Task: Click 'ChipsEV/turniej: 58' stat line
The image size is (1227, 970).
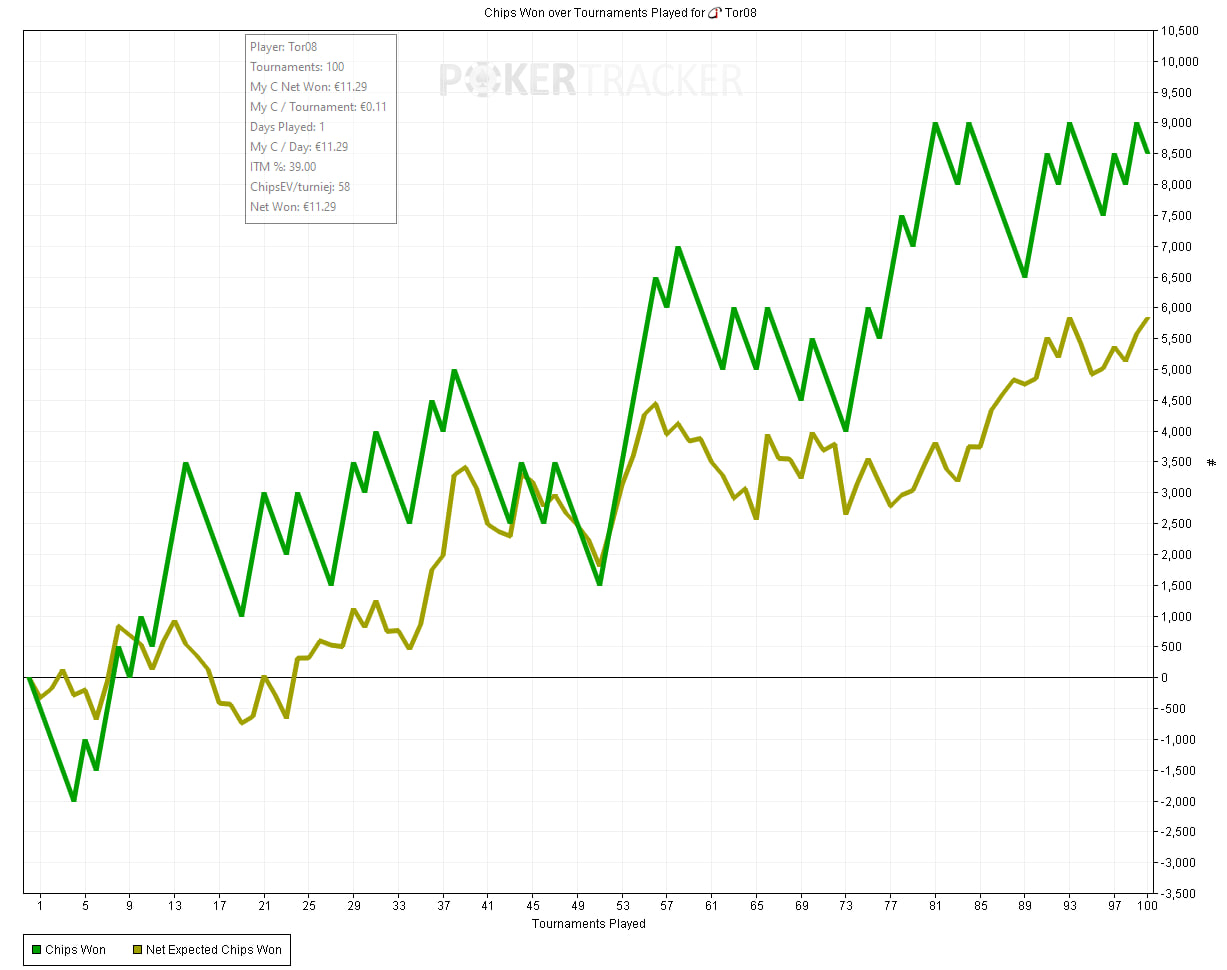Action: pyautogui.click(x=300, y=186)
